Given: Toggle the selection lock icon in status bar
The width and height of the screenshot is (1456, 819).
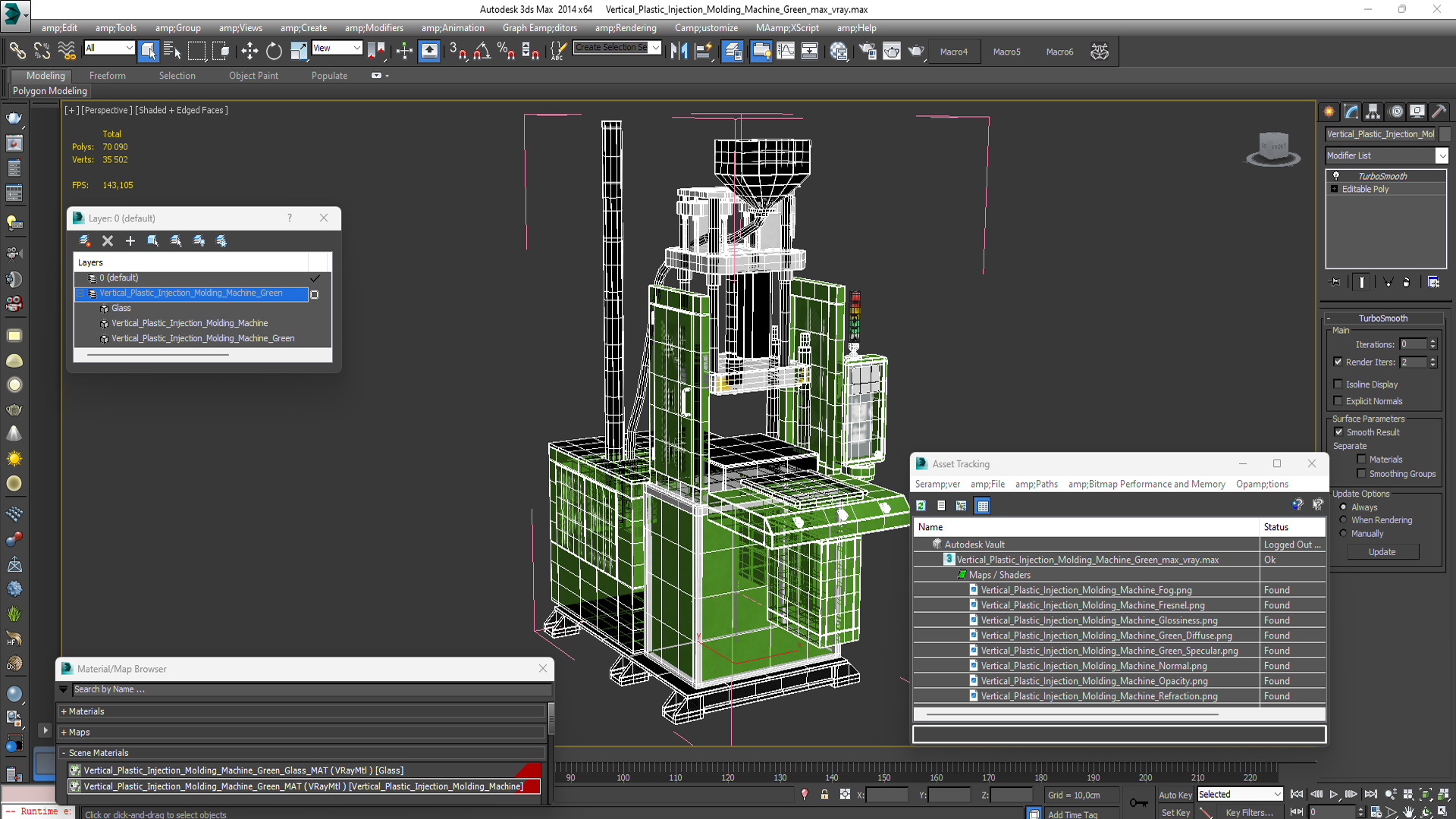Looking at the screenshot, I should click(x=824, y=794).
